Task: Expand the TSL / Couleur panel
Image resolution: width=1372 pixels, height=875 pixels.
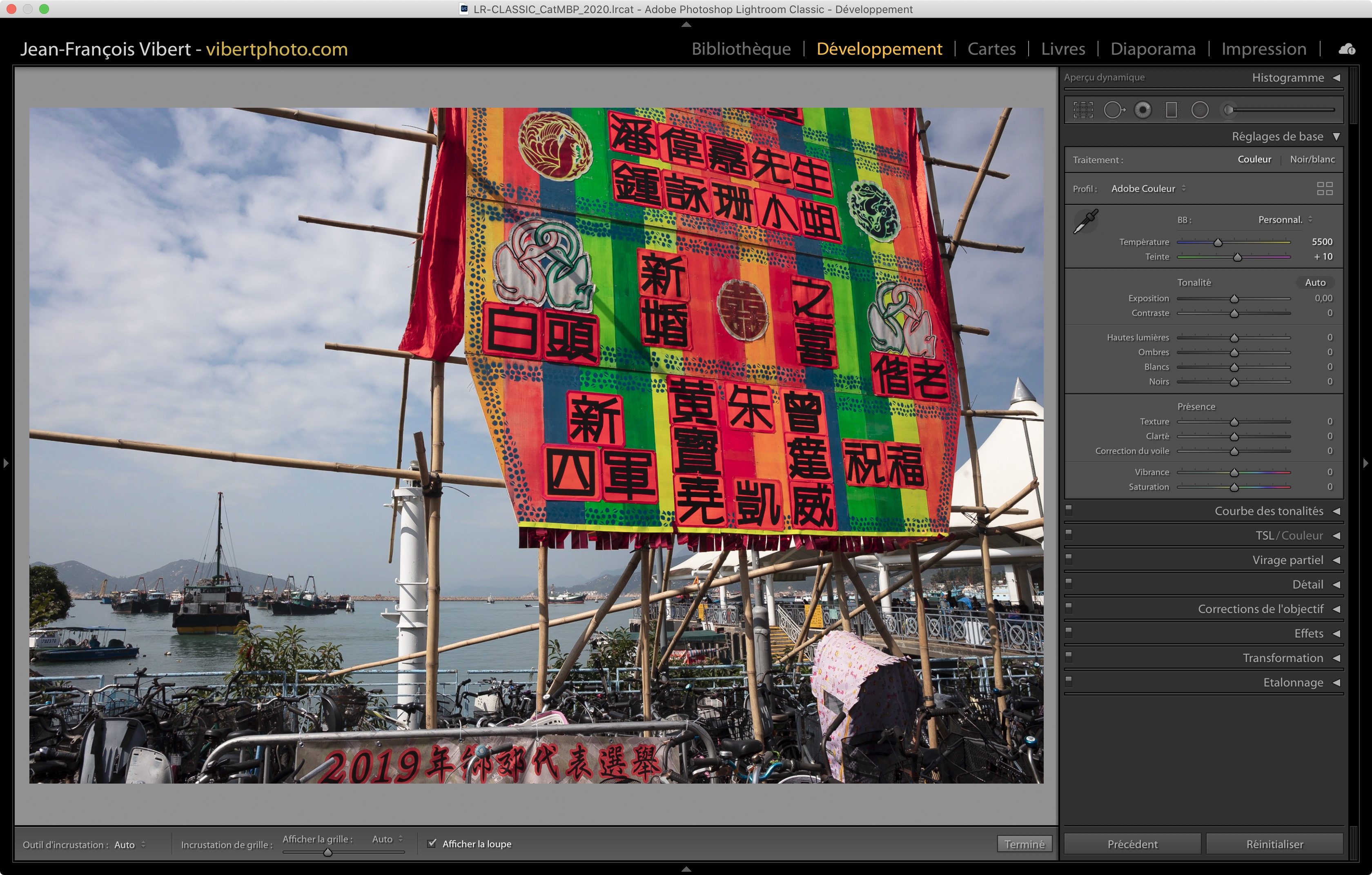Action: pyautogui.click(x=1289, y=536)
